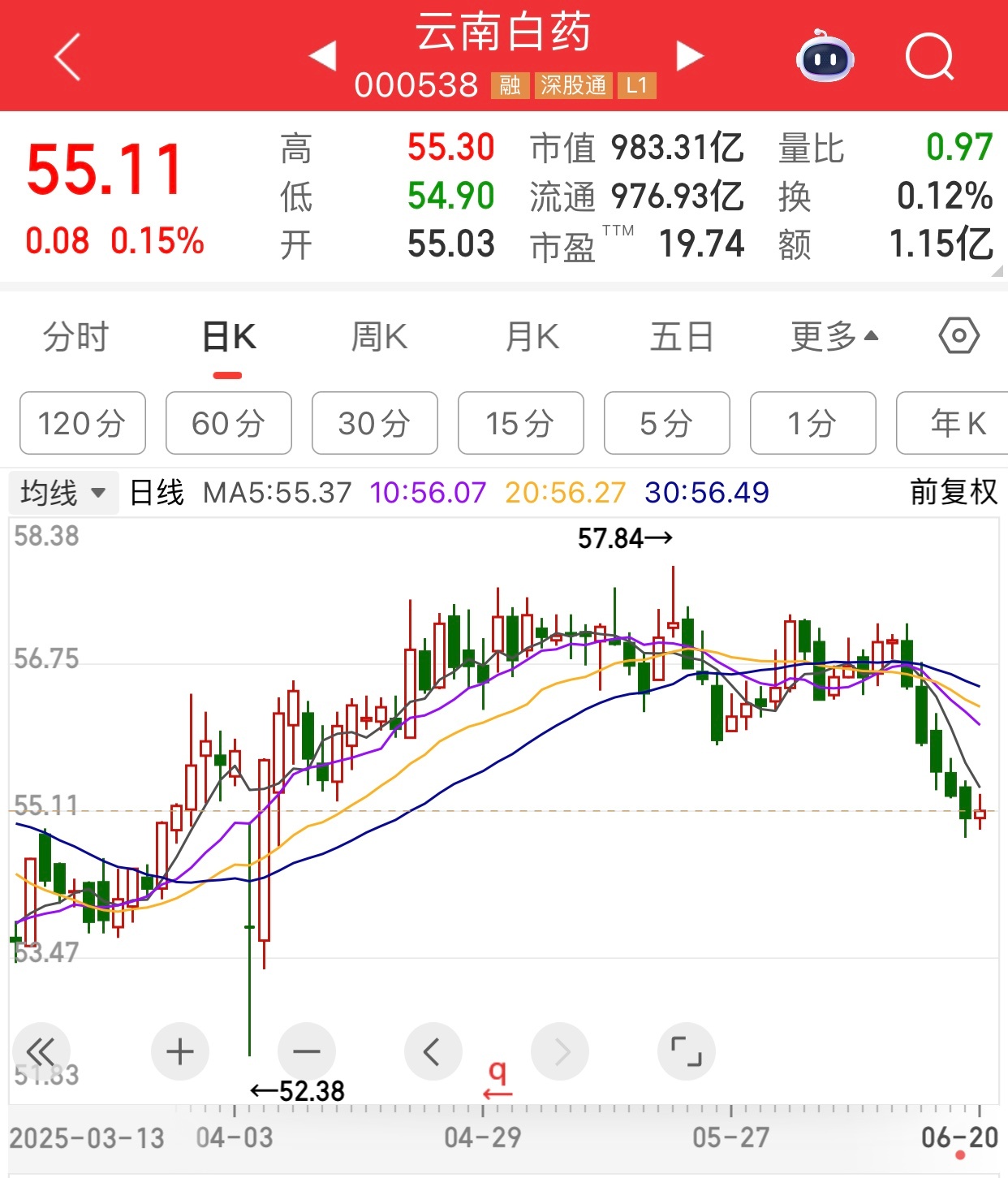Tap the orange 20:56.27 MA label
The height and width of the screenshot is (1178, 1008).
[x=566, y=492]
